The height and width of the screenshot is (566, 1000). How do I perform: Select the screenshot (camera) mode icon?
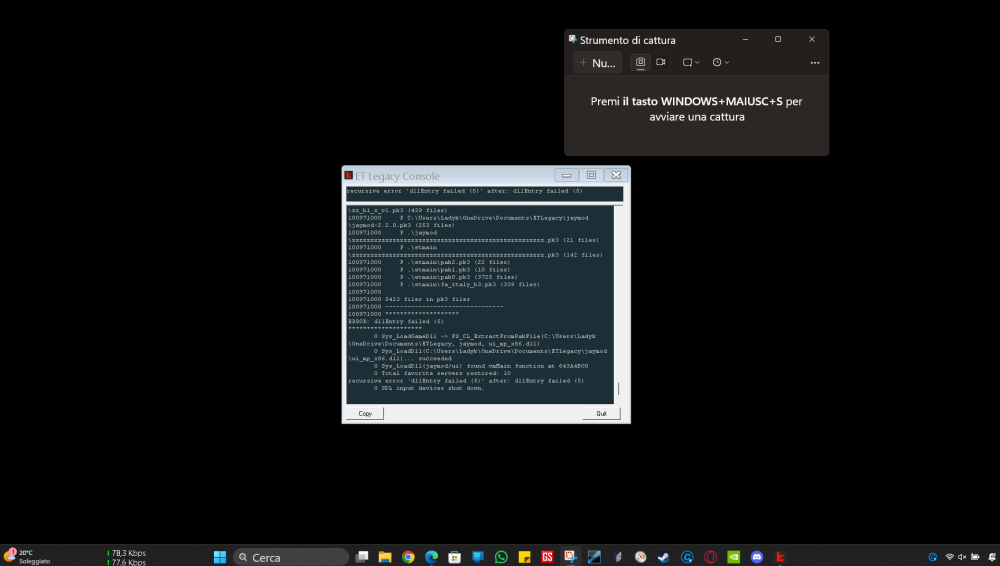(640, 62)
